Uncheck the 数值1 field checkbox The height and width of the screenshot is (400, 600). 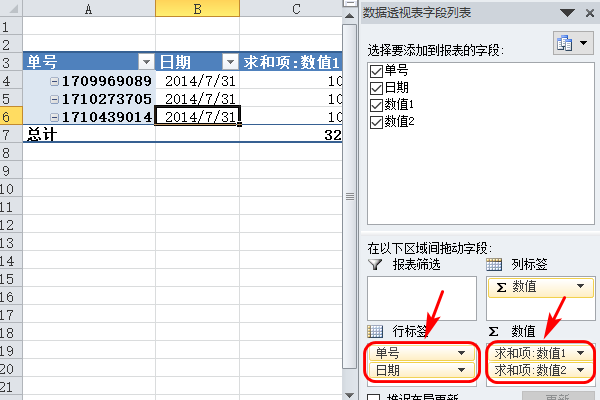(x=376, y=105)
